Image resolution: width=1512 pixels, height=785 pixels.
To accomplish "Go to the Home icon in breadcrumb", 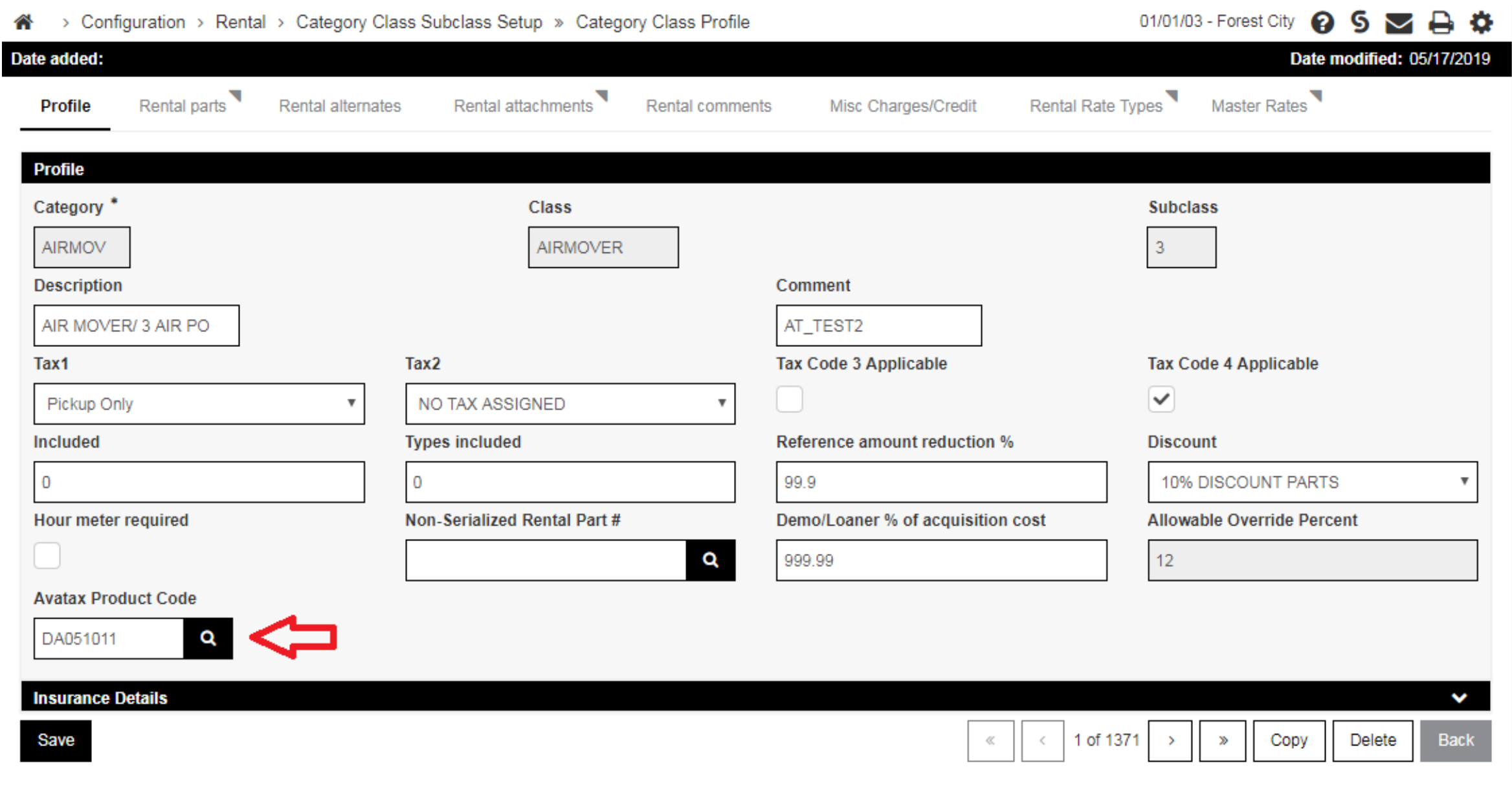I will tap(24, 22).
